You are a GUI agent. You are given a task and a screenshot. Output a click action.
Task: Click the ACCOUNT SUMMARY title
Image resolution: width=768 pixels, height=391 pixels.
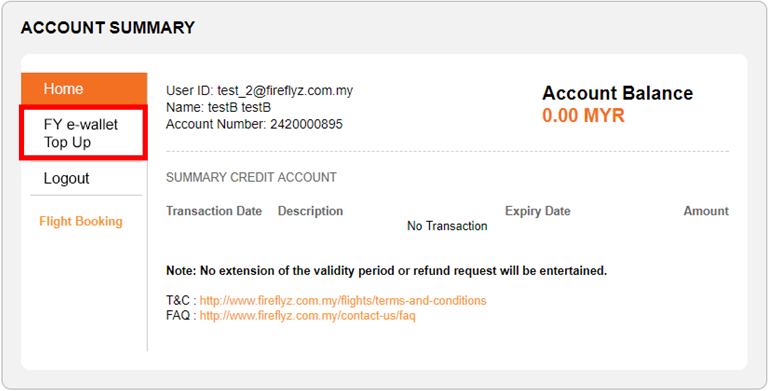pyautogui.click(x=108, y=27)
